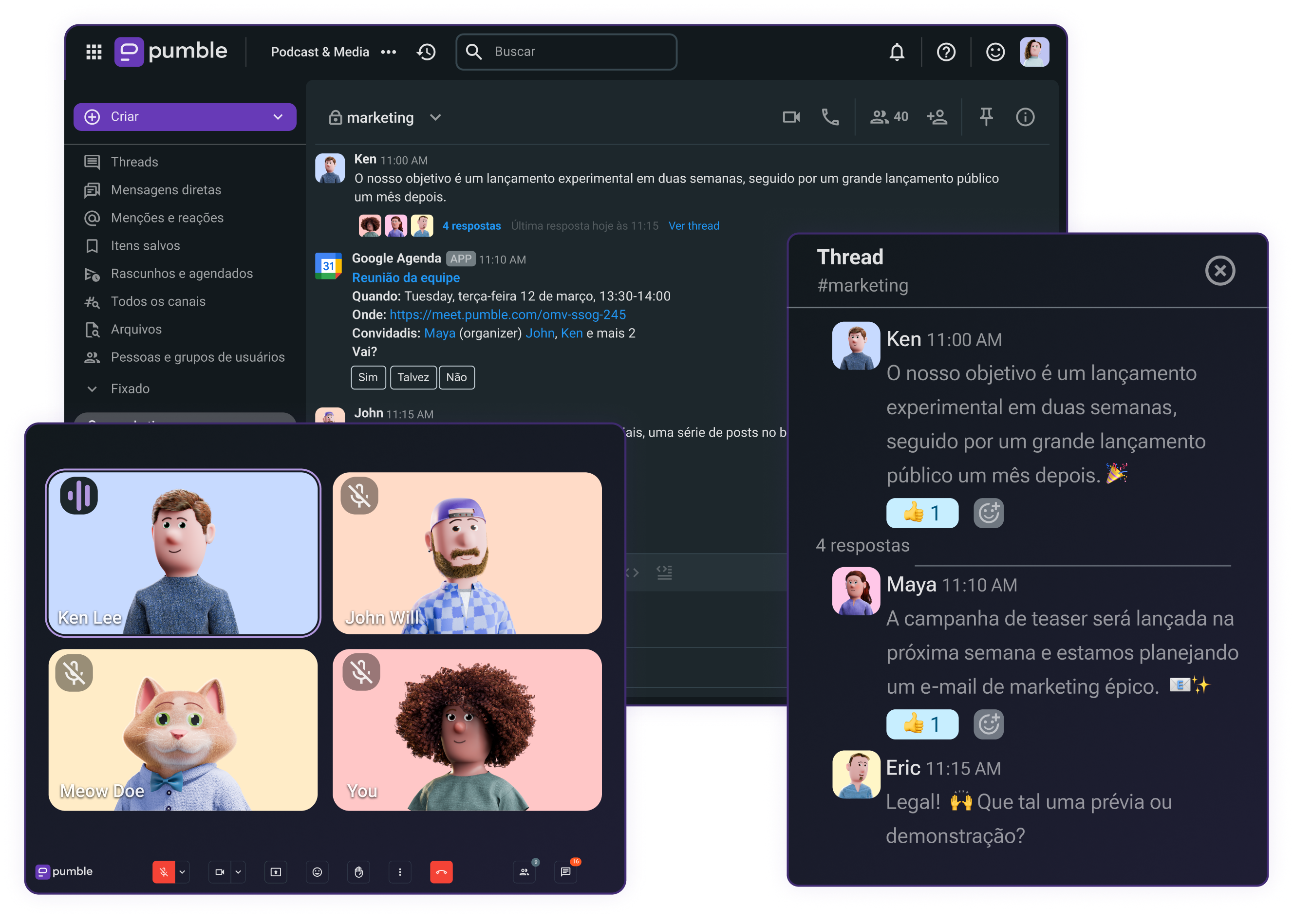This screenshot has height=924, width=1293.
Task: Open marketing channel name dropdown
Action: pos(435,118)
